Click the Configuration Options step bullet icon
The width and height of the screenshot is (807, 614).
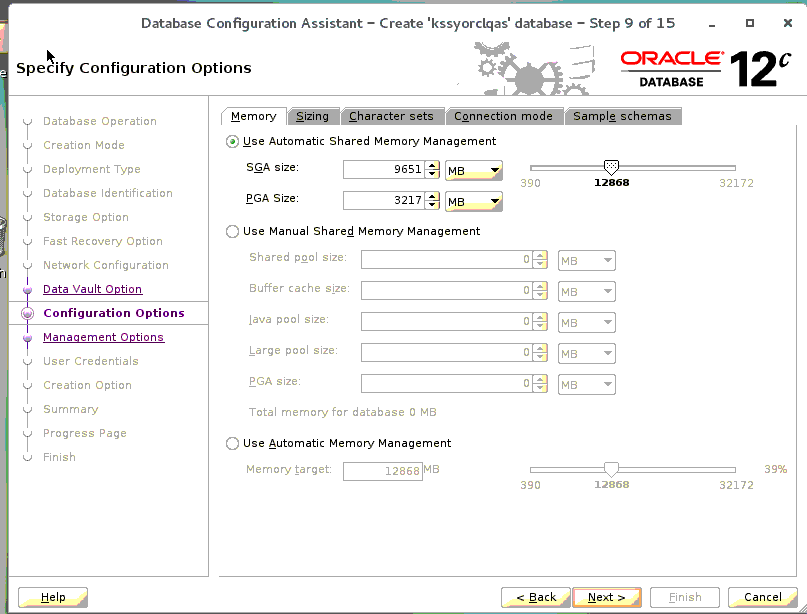tap(27, 314)
